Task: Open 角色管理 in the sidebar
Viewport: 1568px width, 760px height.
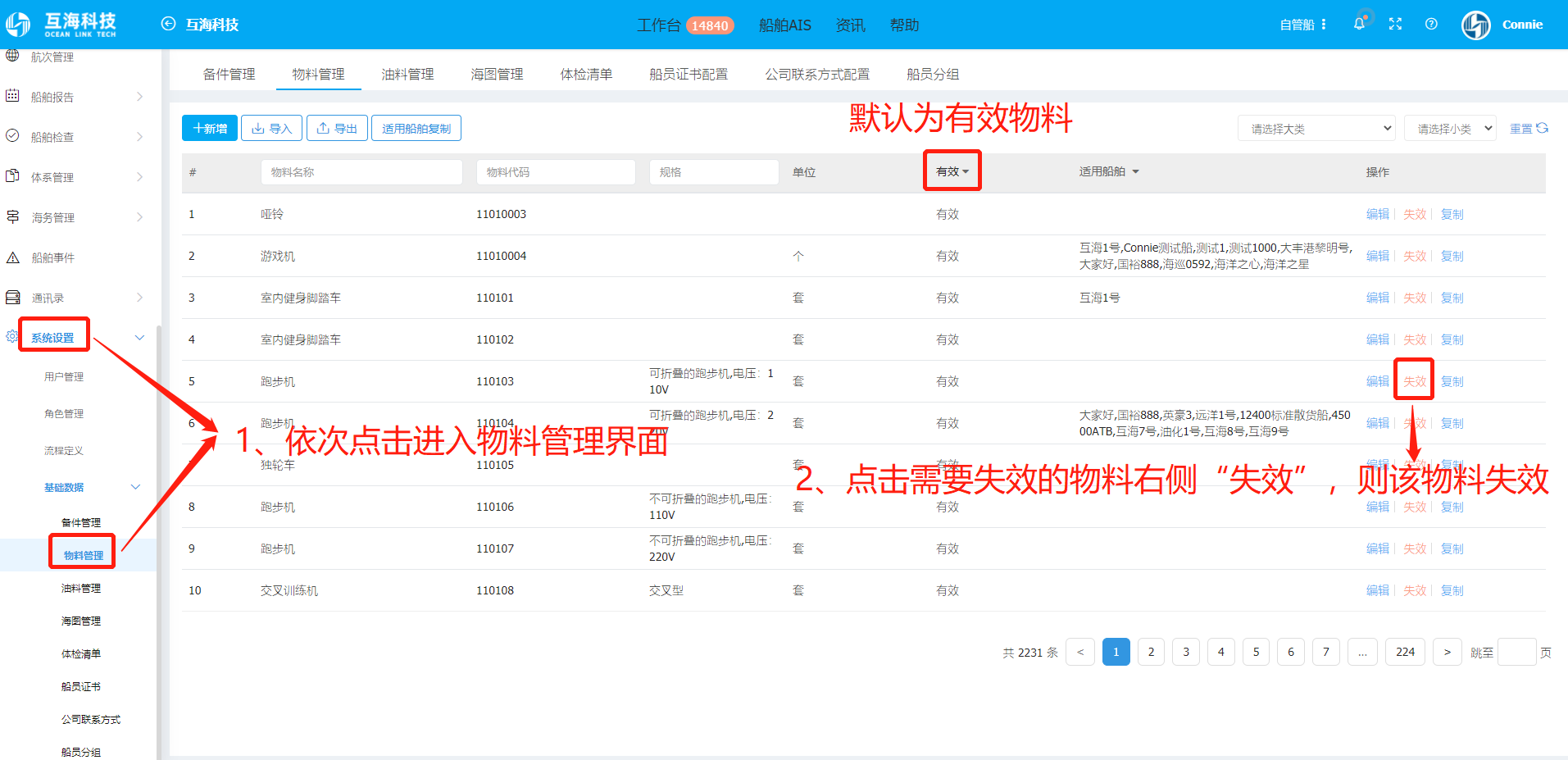Action: 64,413
